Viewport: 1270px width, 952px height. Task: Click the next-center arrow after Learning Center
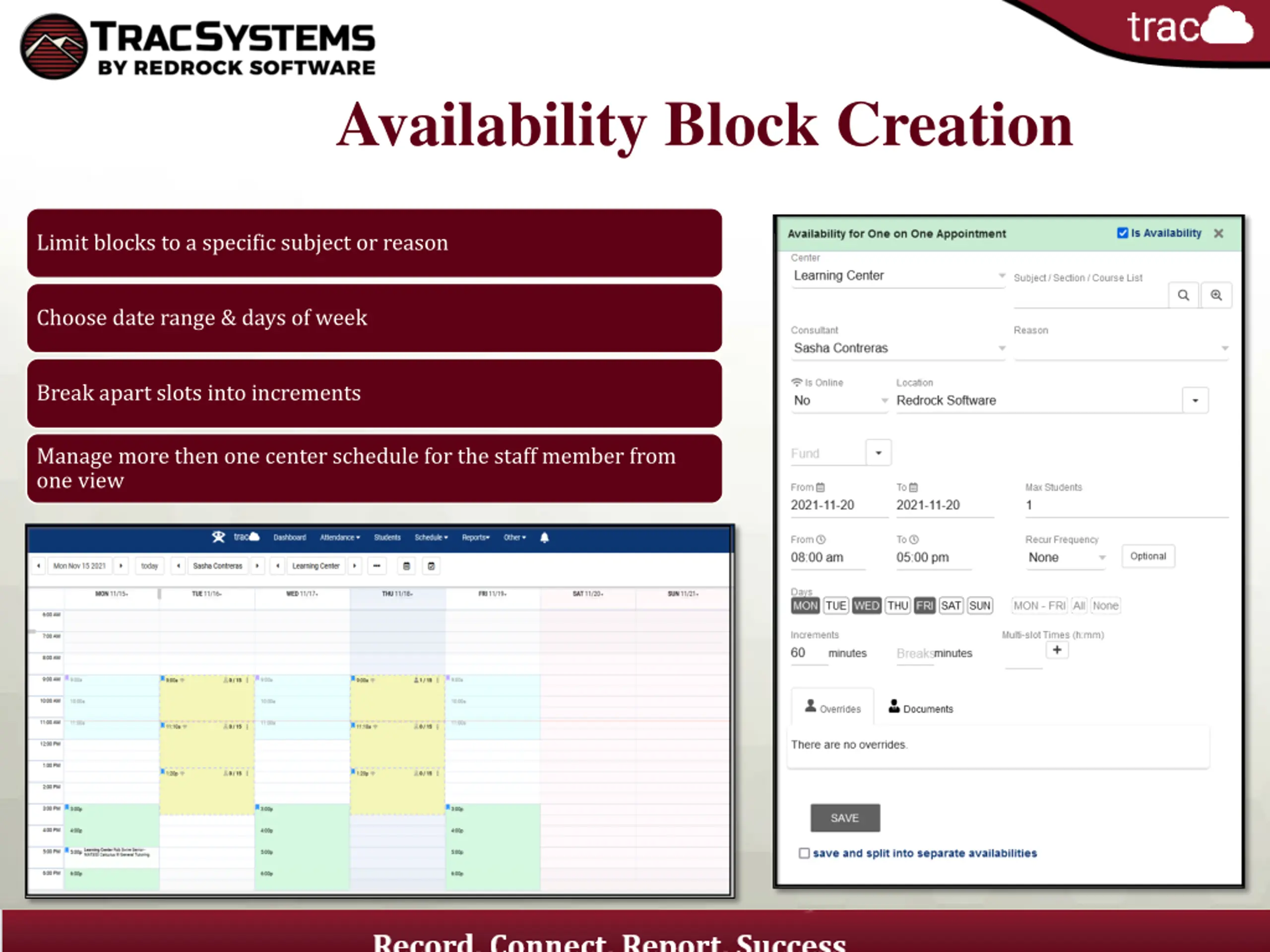click(355, 566)
